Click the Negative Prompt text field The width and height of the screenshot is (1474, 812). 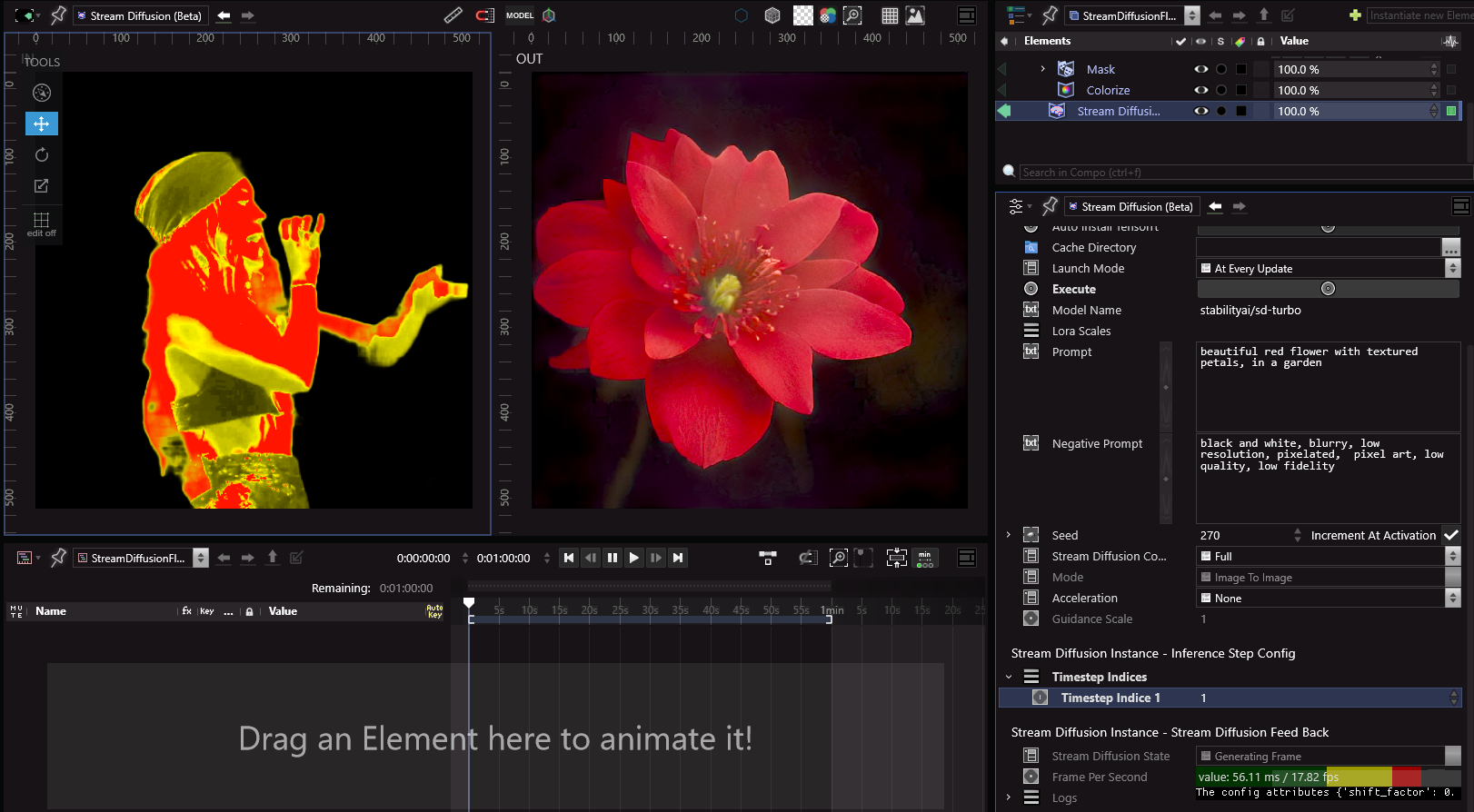[1329, 479]
